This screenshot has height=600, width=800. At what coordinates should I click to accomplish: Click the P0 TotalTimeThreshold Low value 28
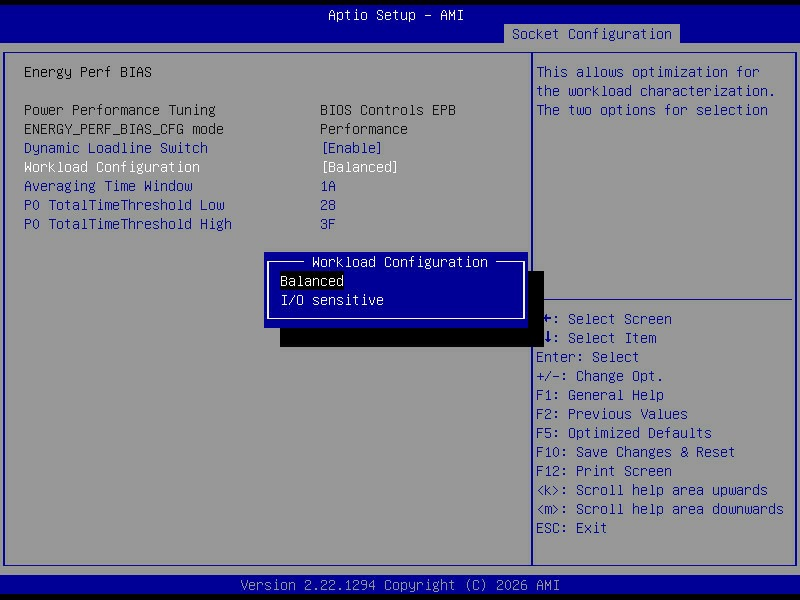[328, 205]
